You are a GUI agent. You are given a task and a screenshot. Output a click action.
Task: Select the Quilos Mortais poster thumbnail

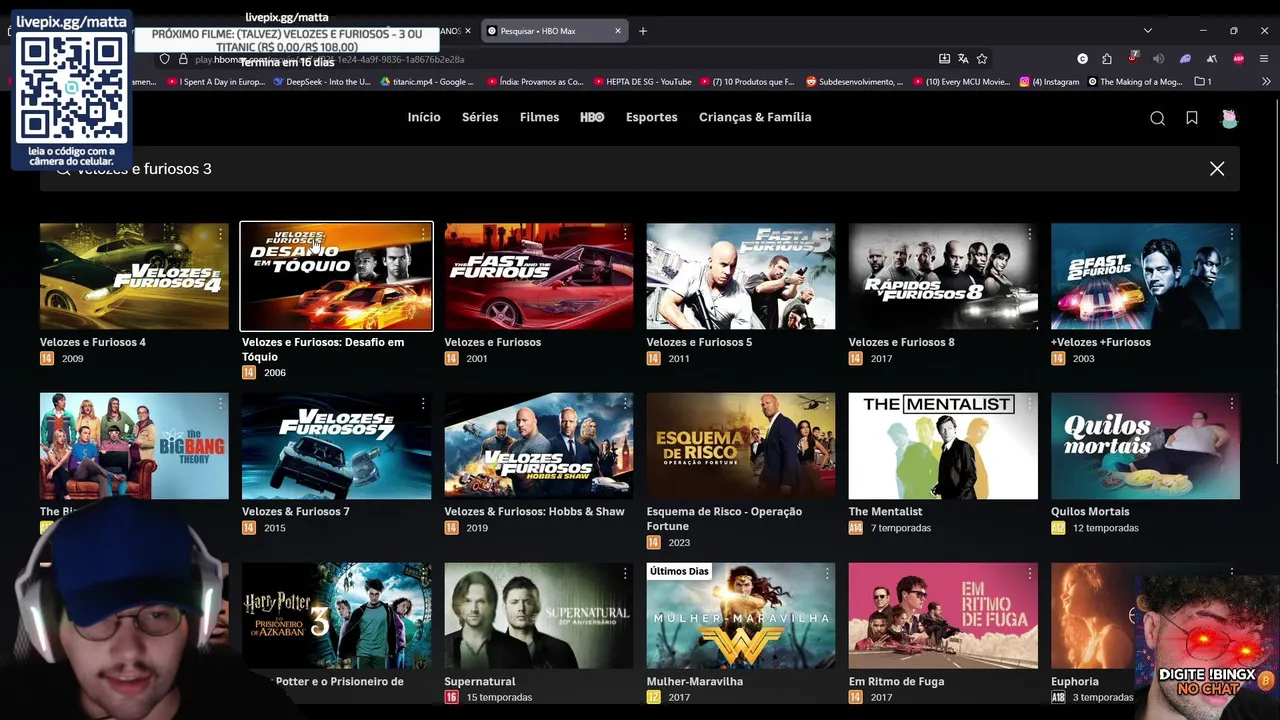click(x=1145, y=446)
